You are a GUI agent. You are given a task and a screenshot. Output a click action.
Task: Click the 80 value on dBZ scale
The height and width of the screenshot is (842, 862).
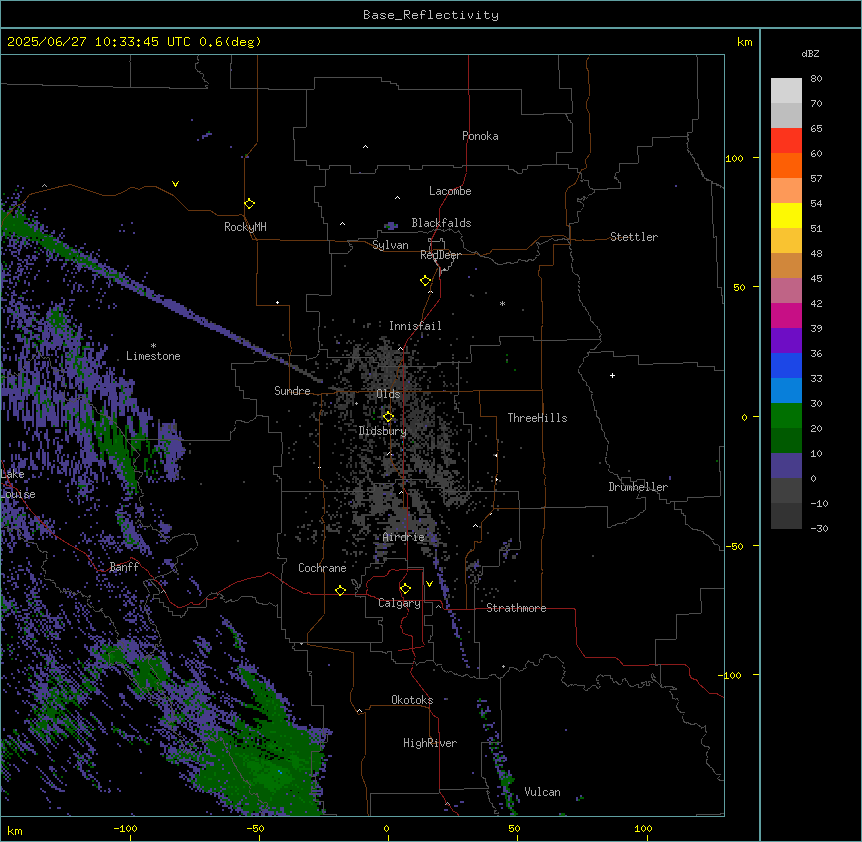pos(816,79)
